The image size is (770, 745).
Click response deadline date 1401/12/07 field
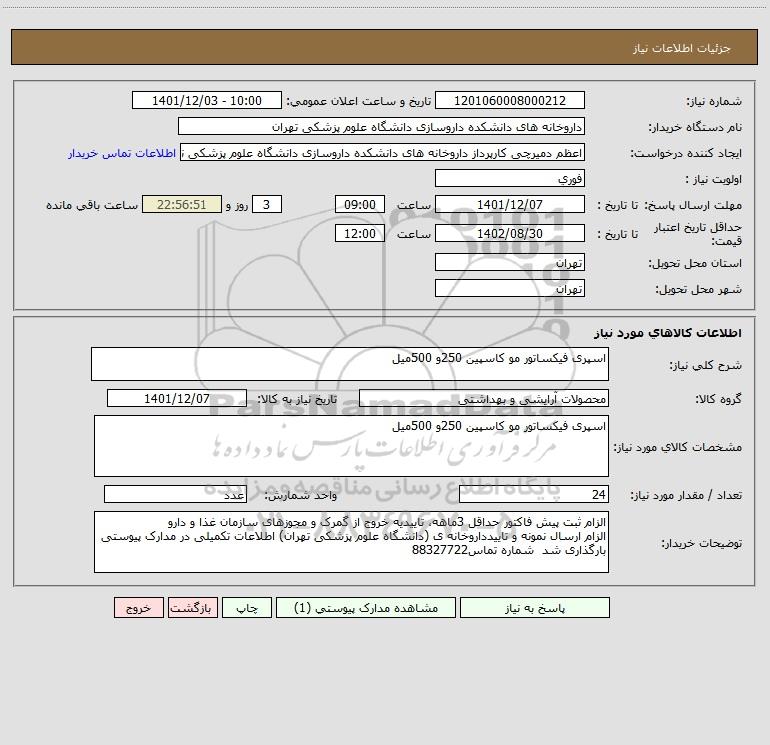[510, 205]
